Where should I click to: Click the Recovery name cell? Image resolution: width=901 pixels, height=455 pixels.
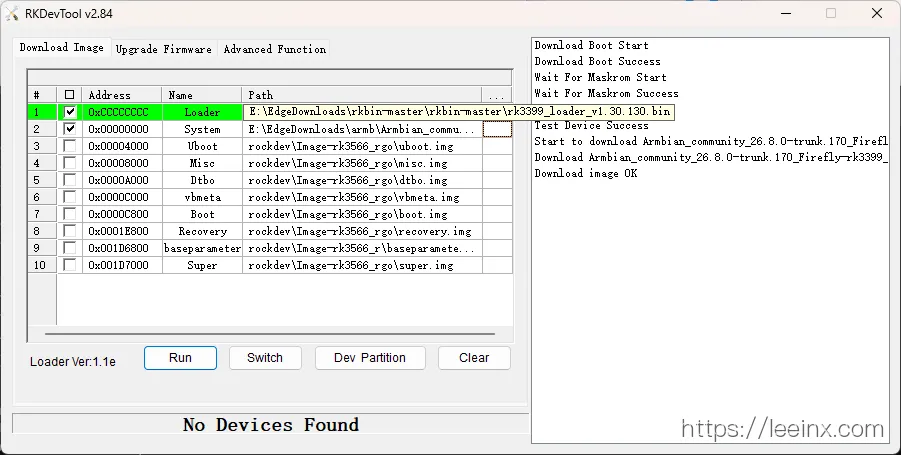coord(202,231)
